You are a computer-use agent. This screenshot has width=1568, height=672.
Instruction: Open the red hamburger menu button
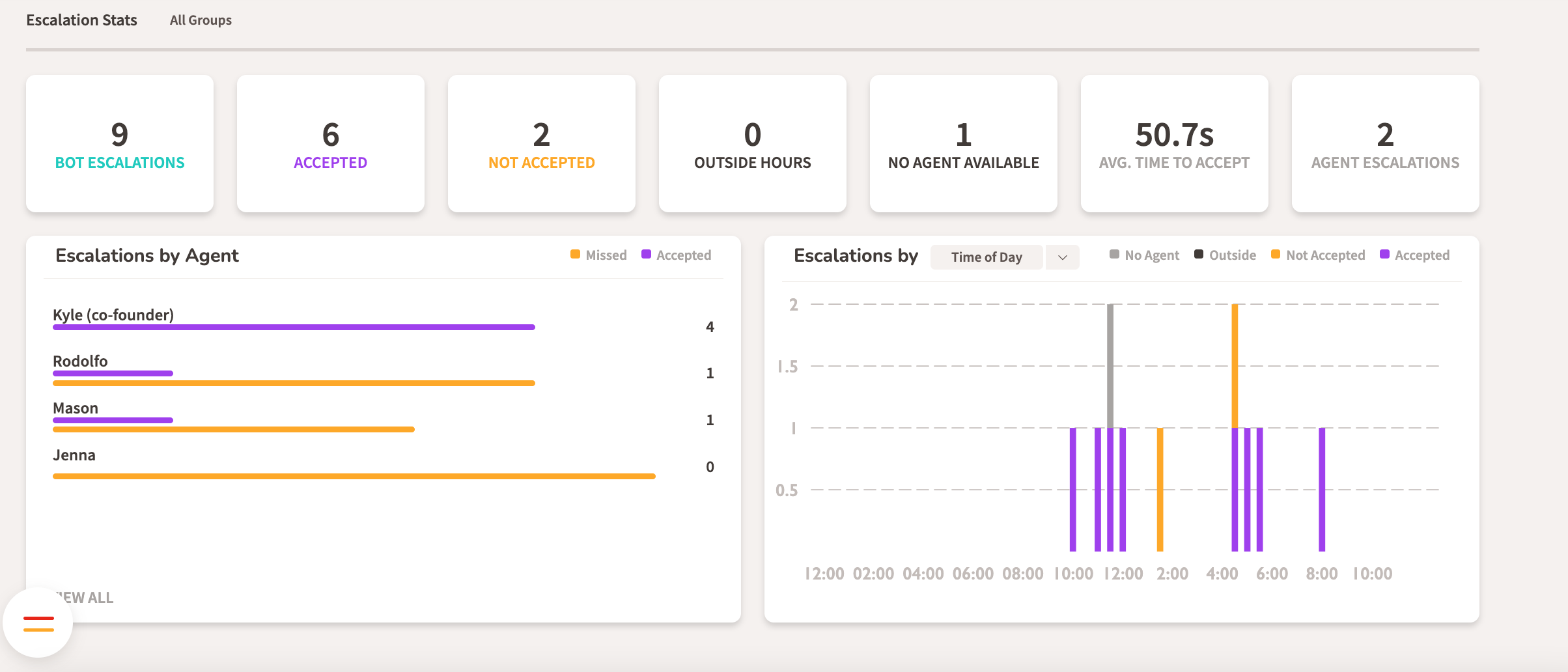coord(38,623)
